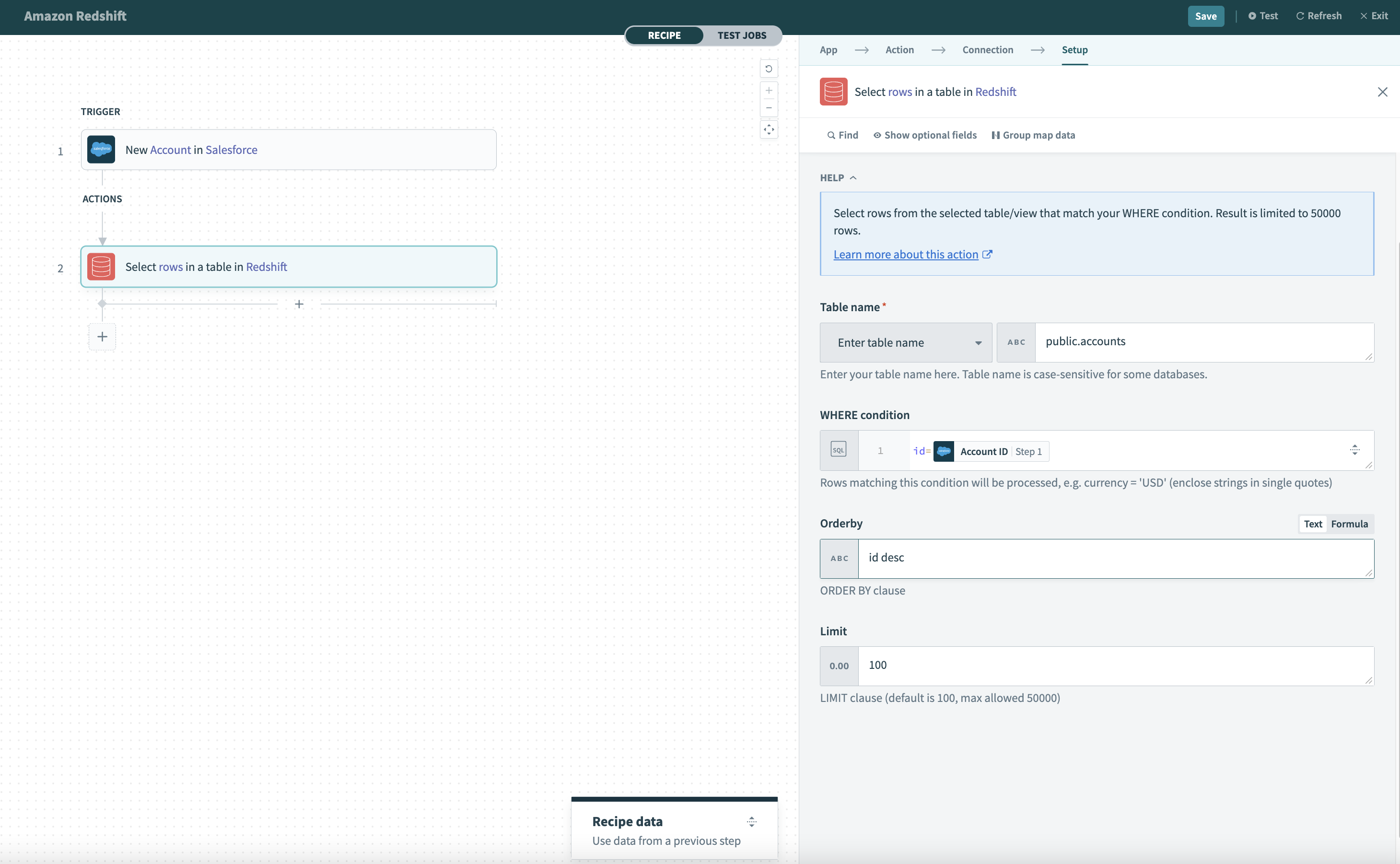Viewport: 1400px width, 864px height.
Task: Click the Salesforce icon on Account ID pill
Action: [944, 451]
